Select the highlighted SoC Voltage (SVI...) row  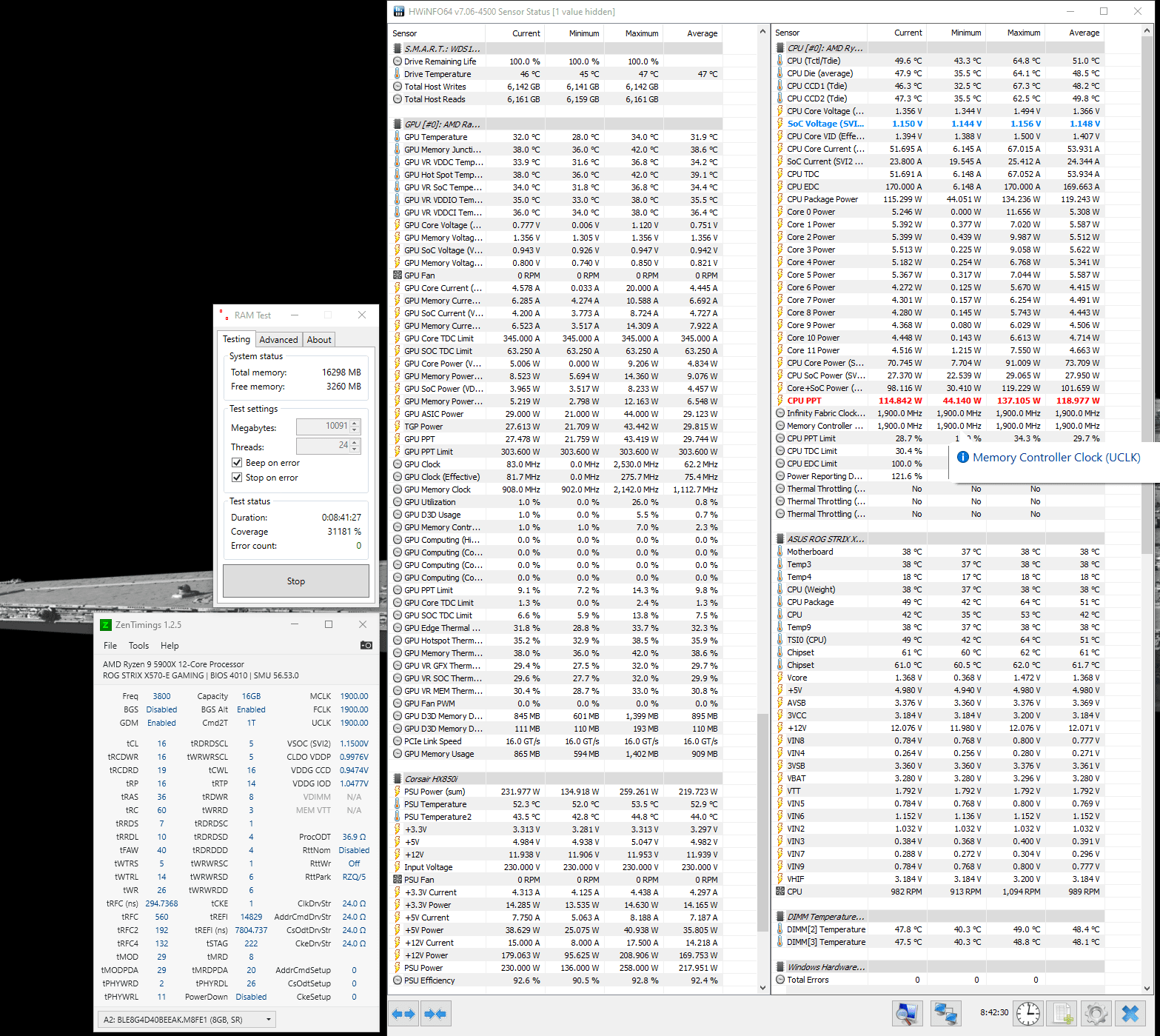937,124
